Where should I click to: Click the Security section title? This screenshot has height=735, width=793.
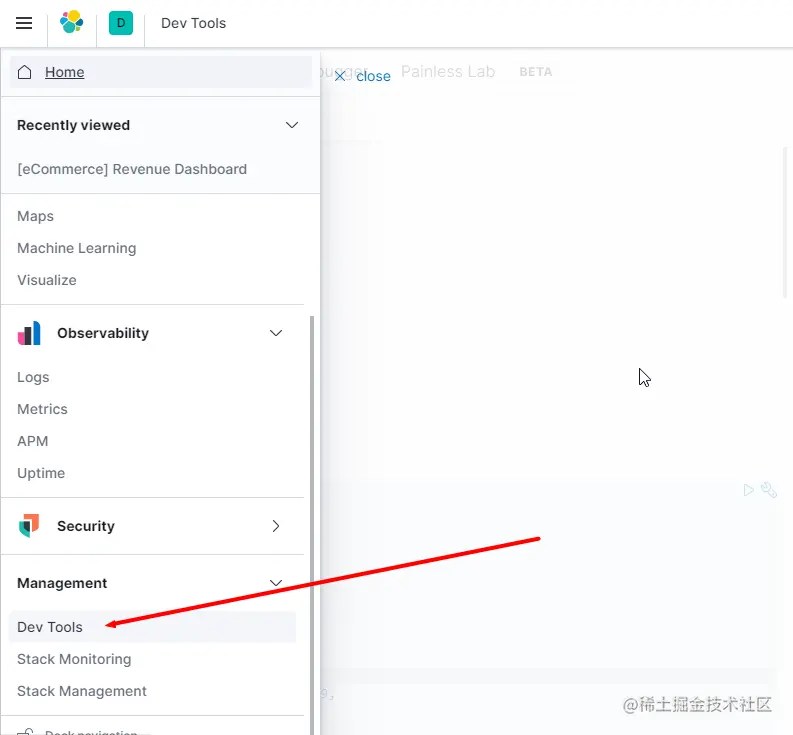(x=86, y=526)
